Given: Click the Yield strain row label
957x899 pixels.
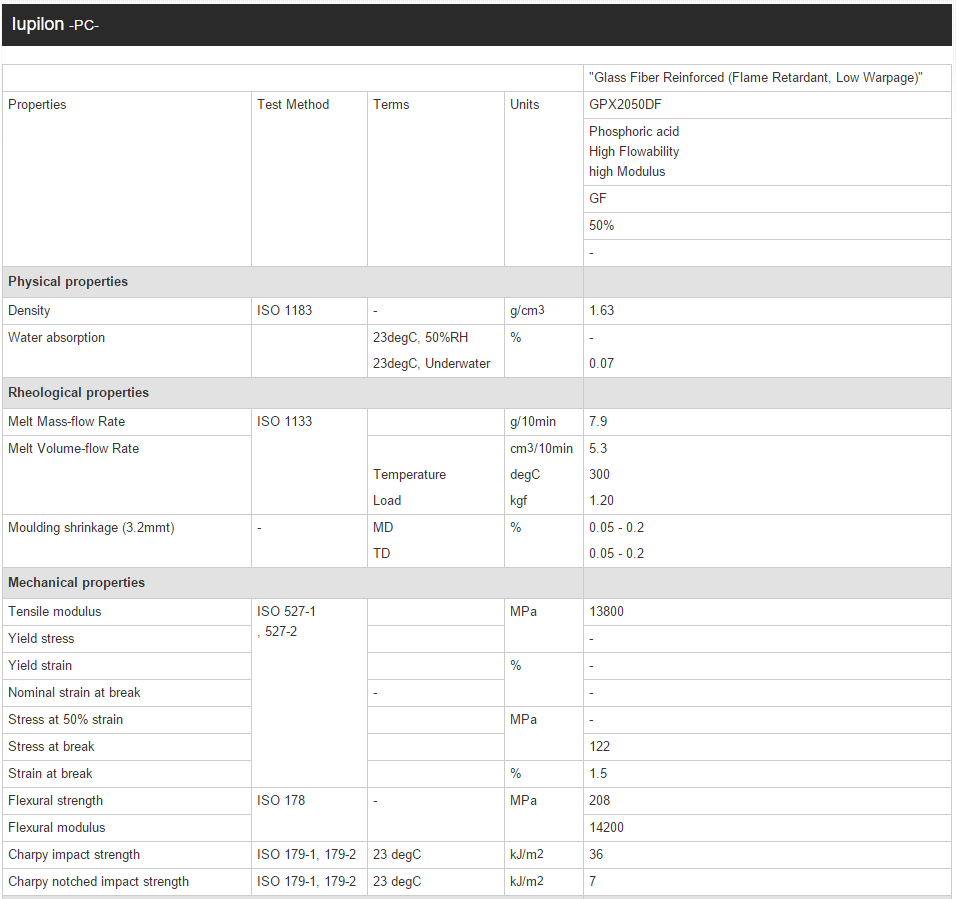Looking at the screenshot, I should point(40,665).
